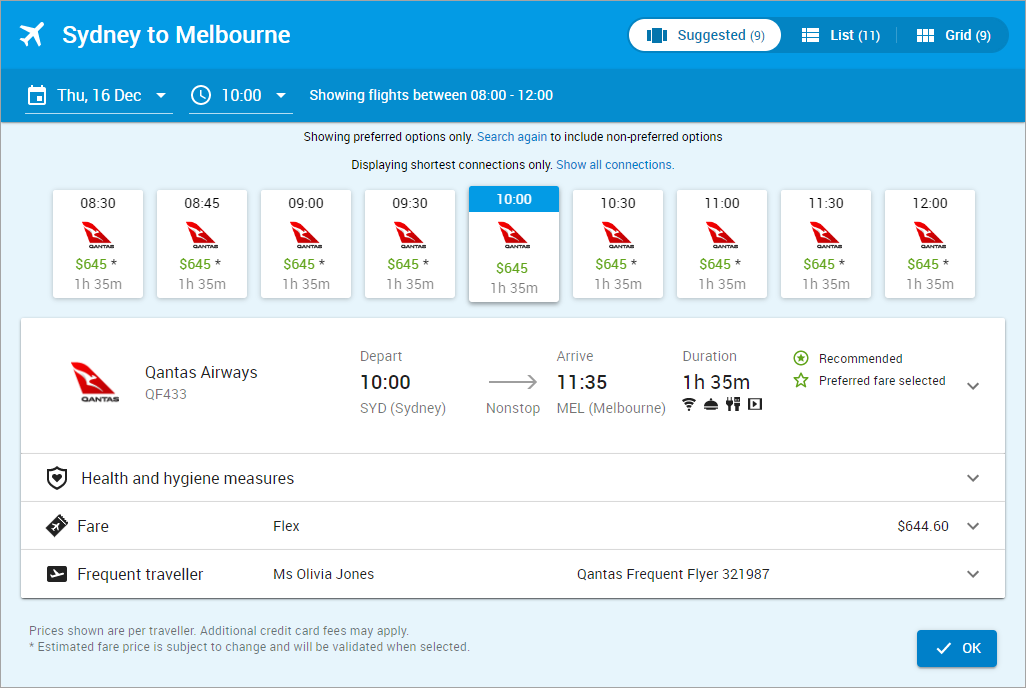The width and height of the screenshot is (1026, 688).
Task: Click traveller name Ms Olivia Jones
Action: [x=324, y=574]
